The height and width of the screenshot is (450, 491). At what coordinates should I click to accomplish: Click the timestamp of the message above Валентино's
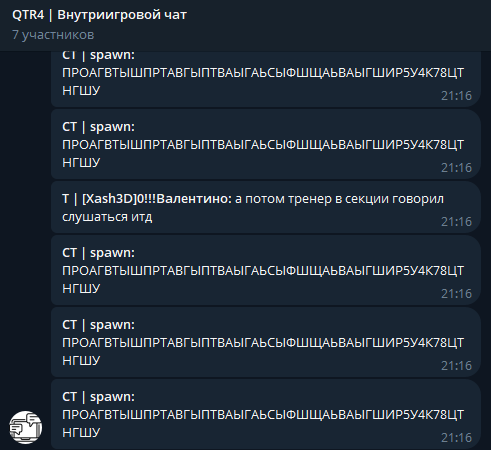pos(456,168)
